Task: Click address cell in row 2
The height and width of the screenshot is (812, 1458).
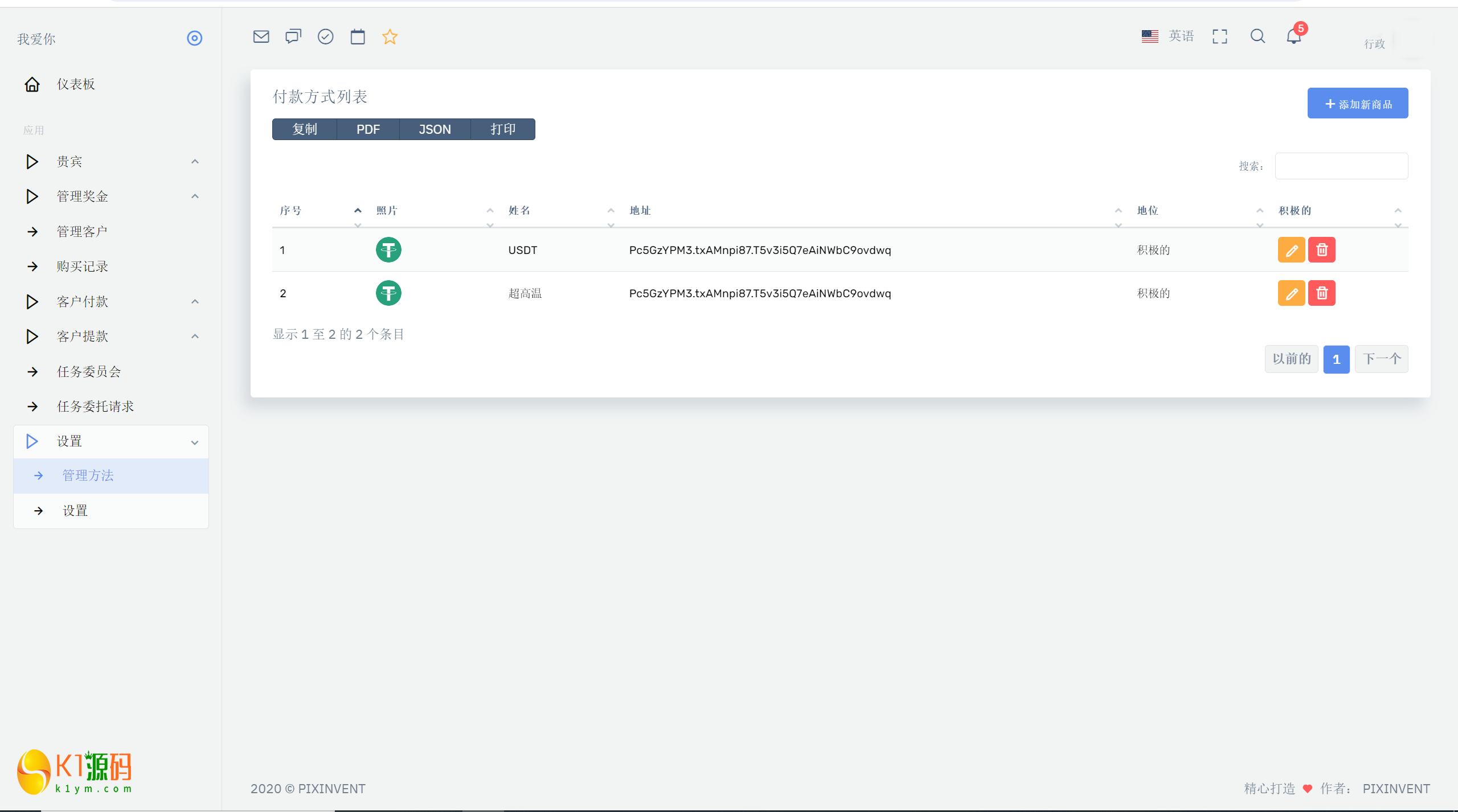Action: pos(760,293)
